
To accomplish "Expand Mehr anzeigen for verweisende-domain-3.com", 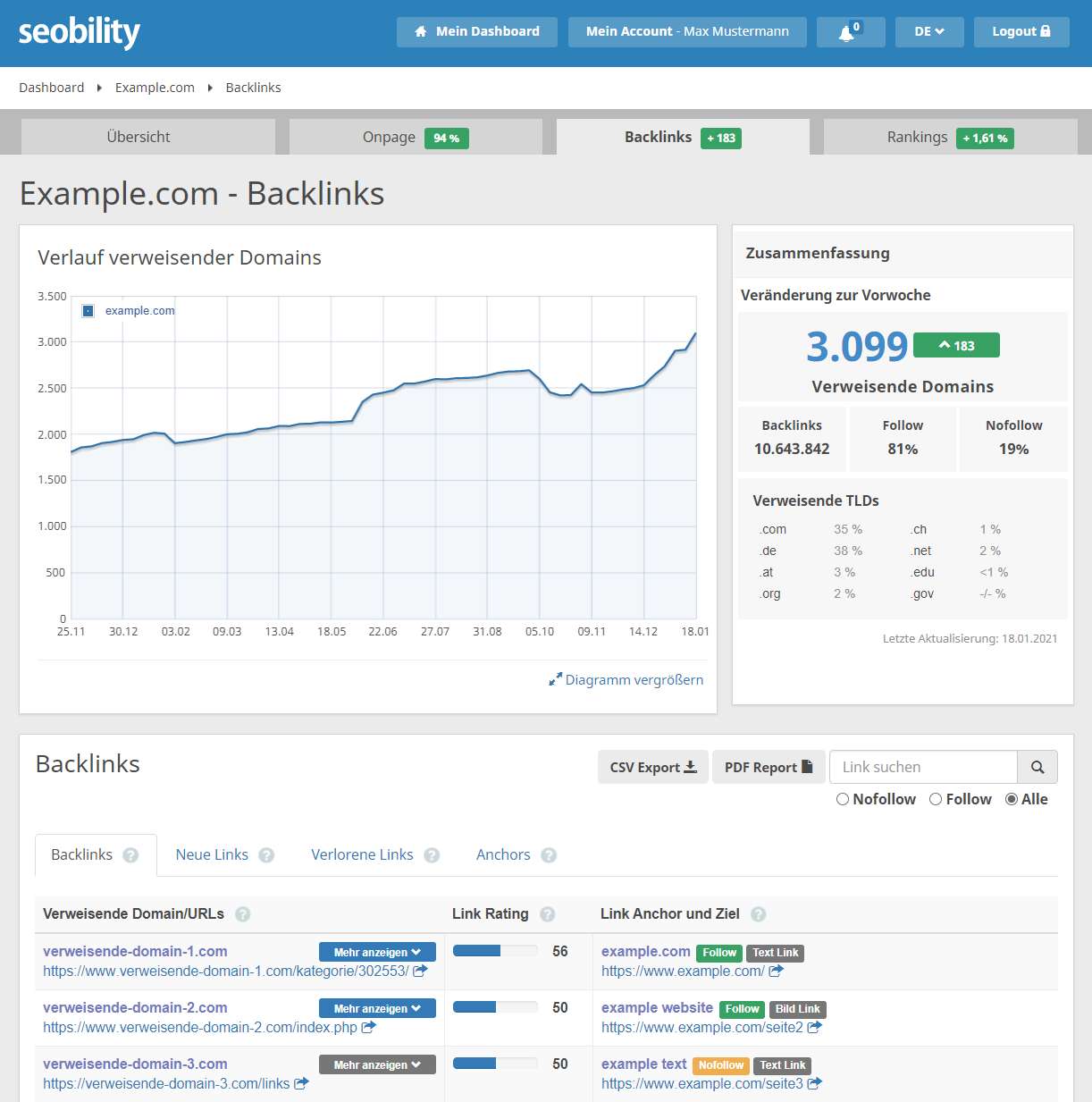I will click(376, 1064).
